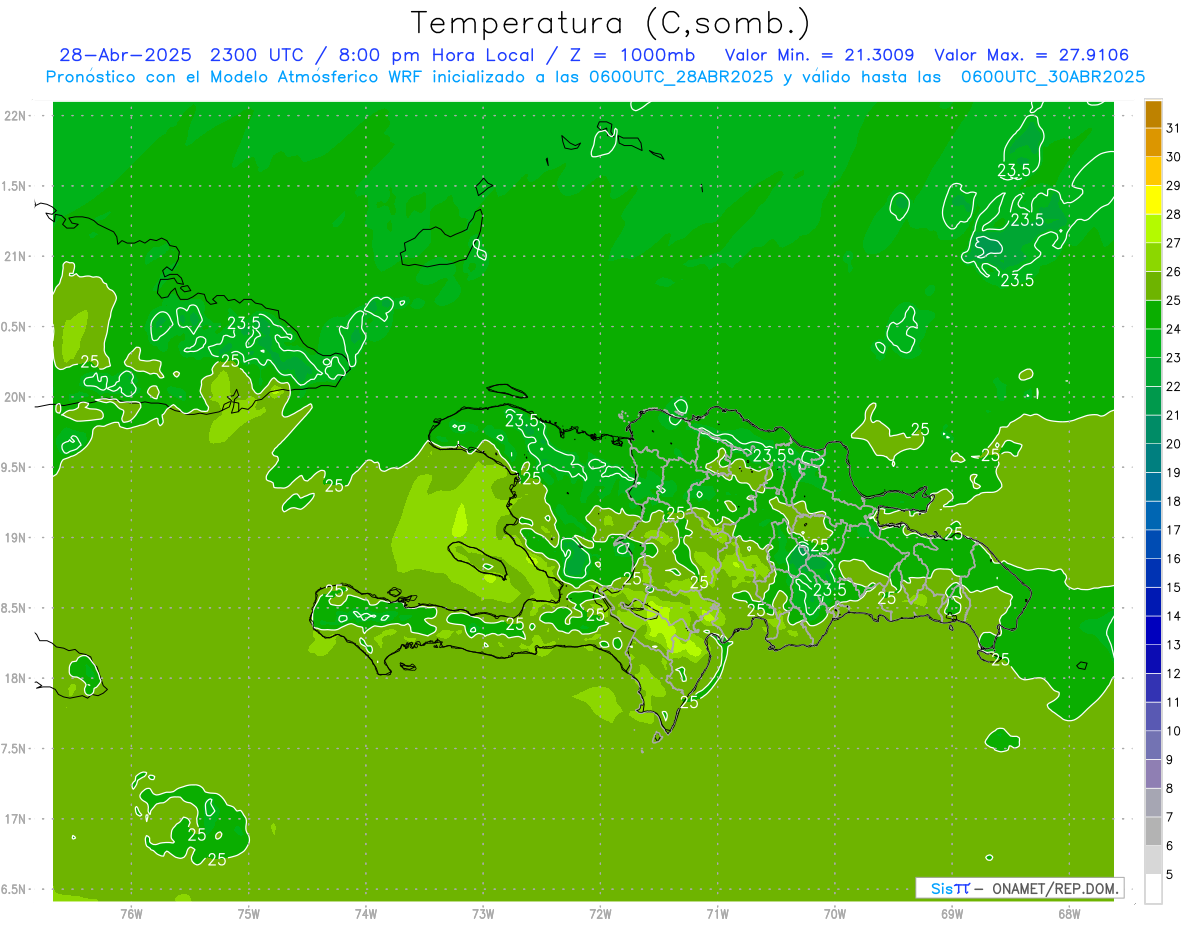Click the colorbar scale label '27'
Viewport: 1200px width, 927px height.
coord(1173,243)
